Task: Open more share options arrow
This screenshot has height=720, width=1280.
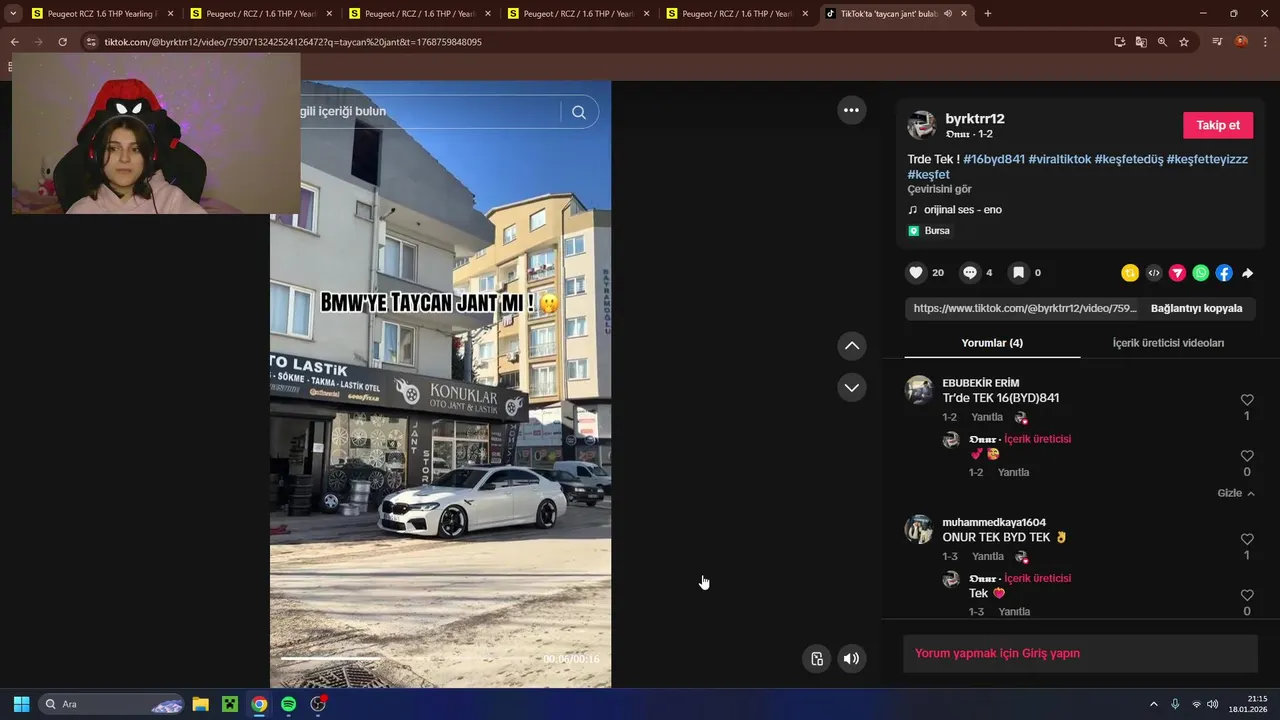Action: click(x=1248, y=273)
